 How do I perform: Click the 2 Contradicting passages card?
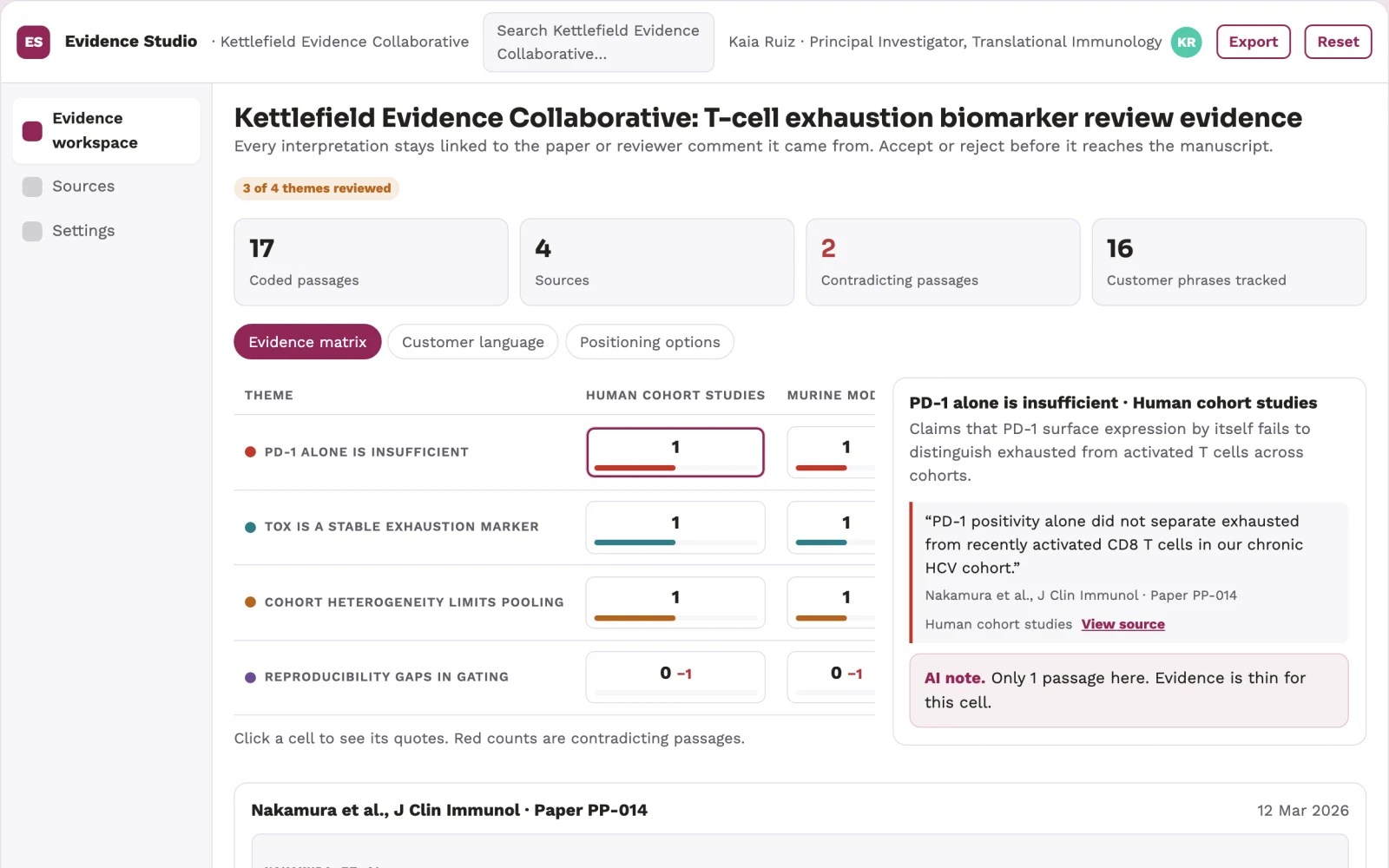tap(943, 262)
